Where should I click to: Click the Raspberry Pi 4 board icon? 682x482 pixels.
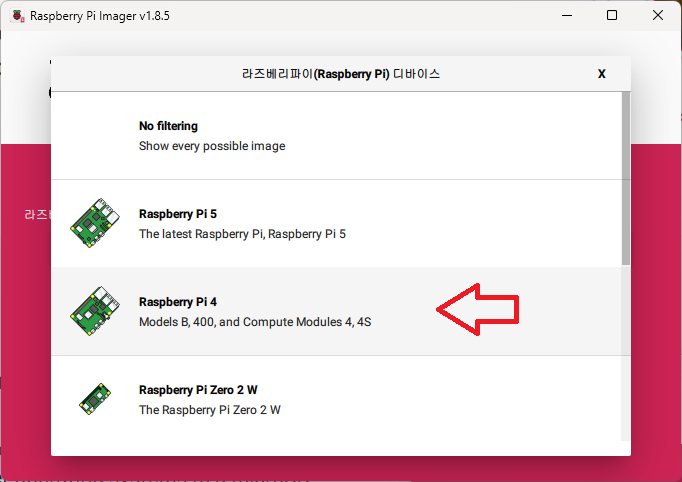tap(95, 311)
